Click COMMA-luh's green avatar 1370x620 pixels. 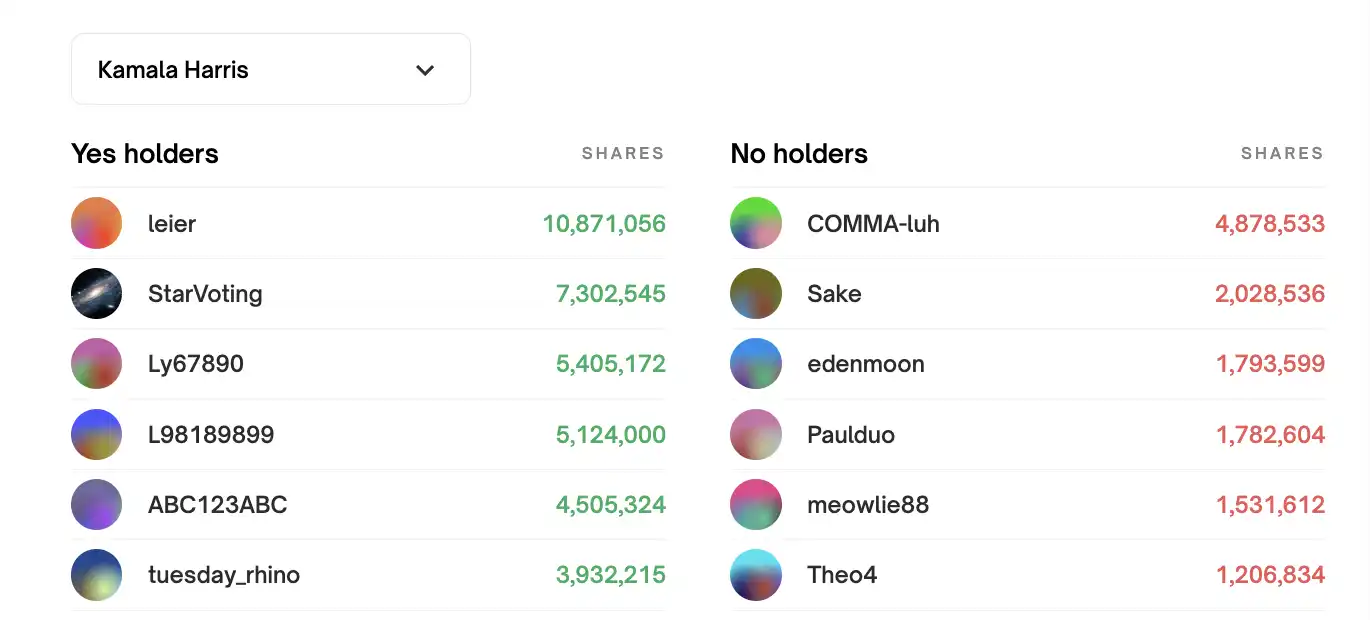point(756,223)
